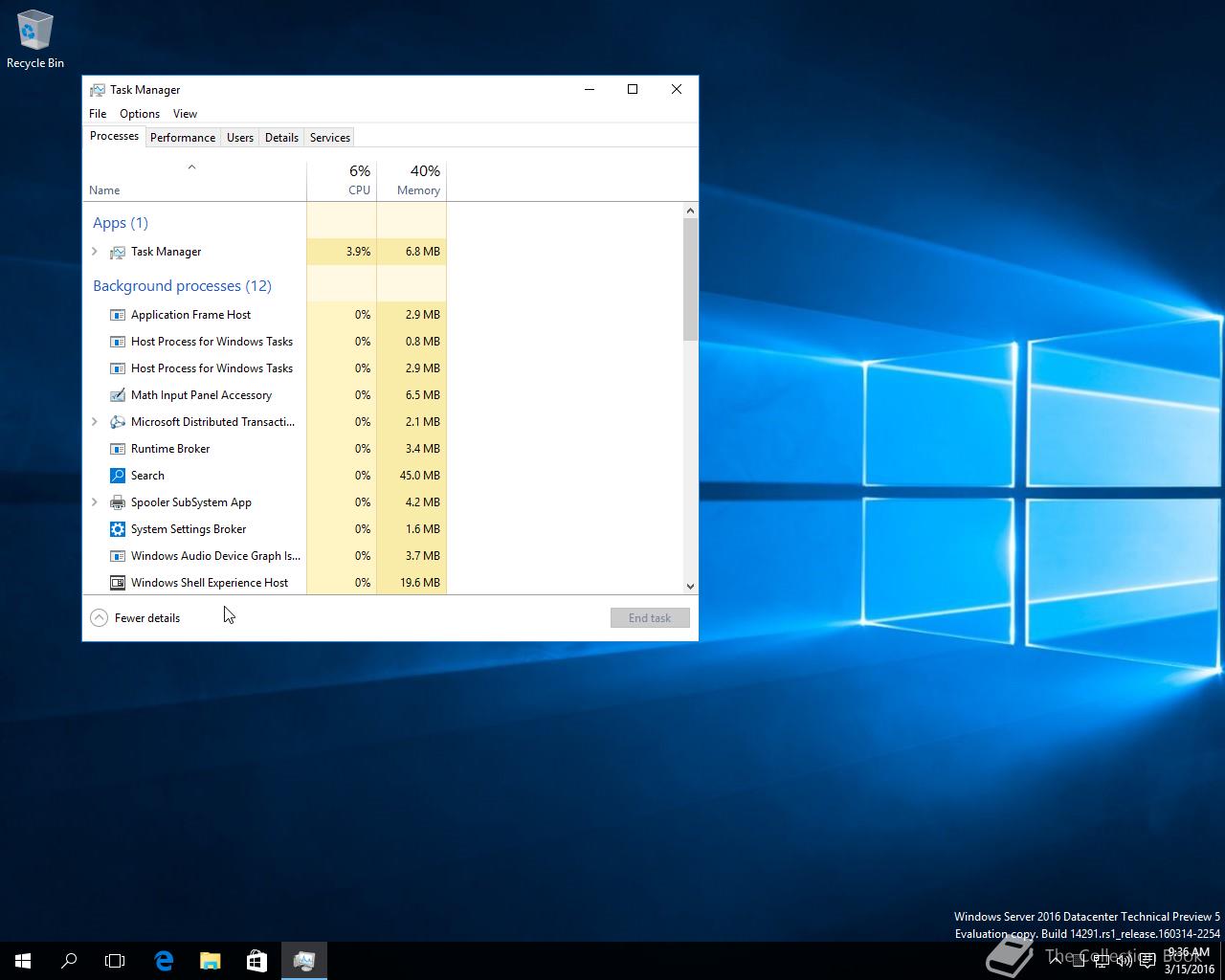Screen dimensions: 1225x980
Task: Select the Processes tab
Action: (114, 137)
